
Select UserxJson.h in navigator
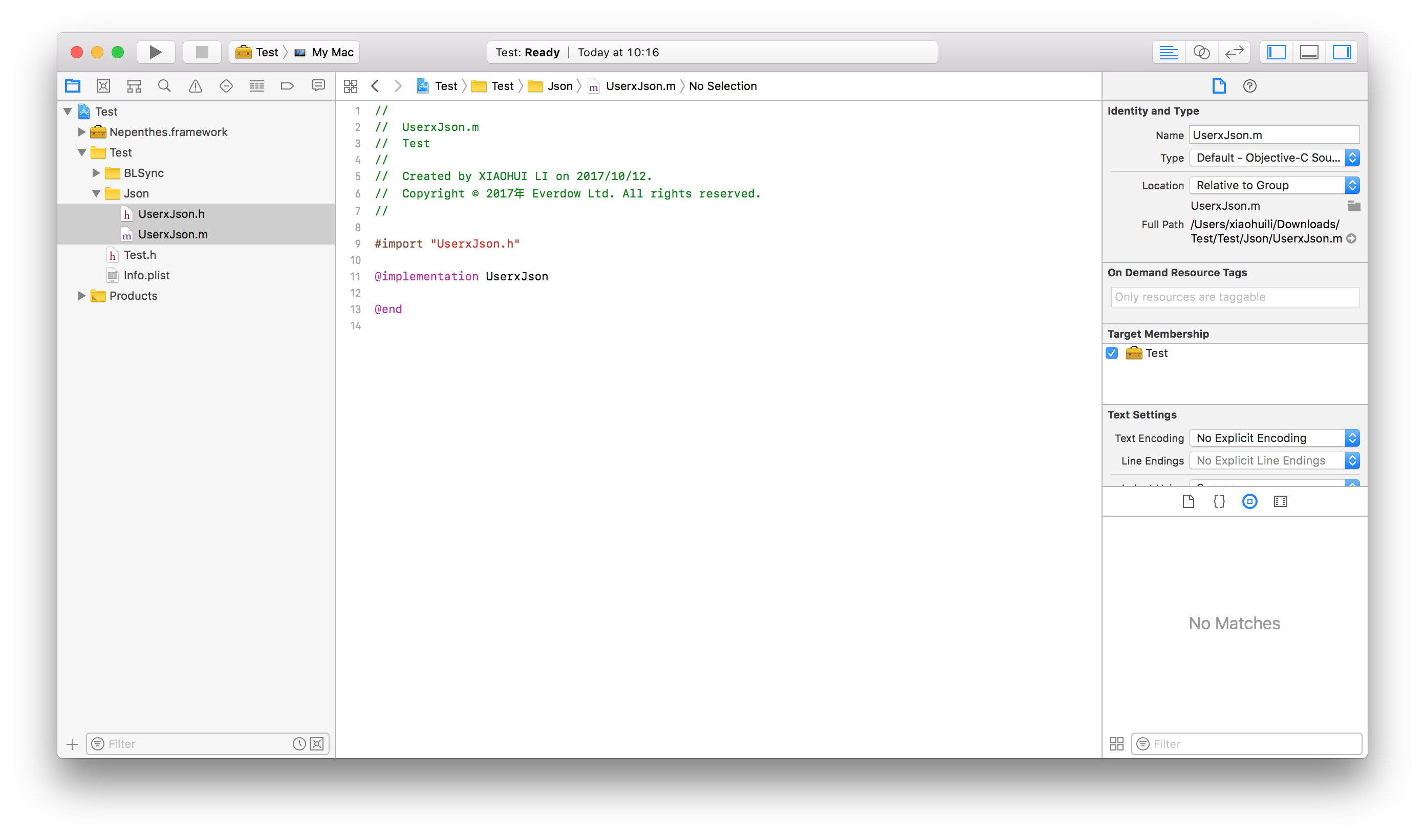(196, 214)
